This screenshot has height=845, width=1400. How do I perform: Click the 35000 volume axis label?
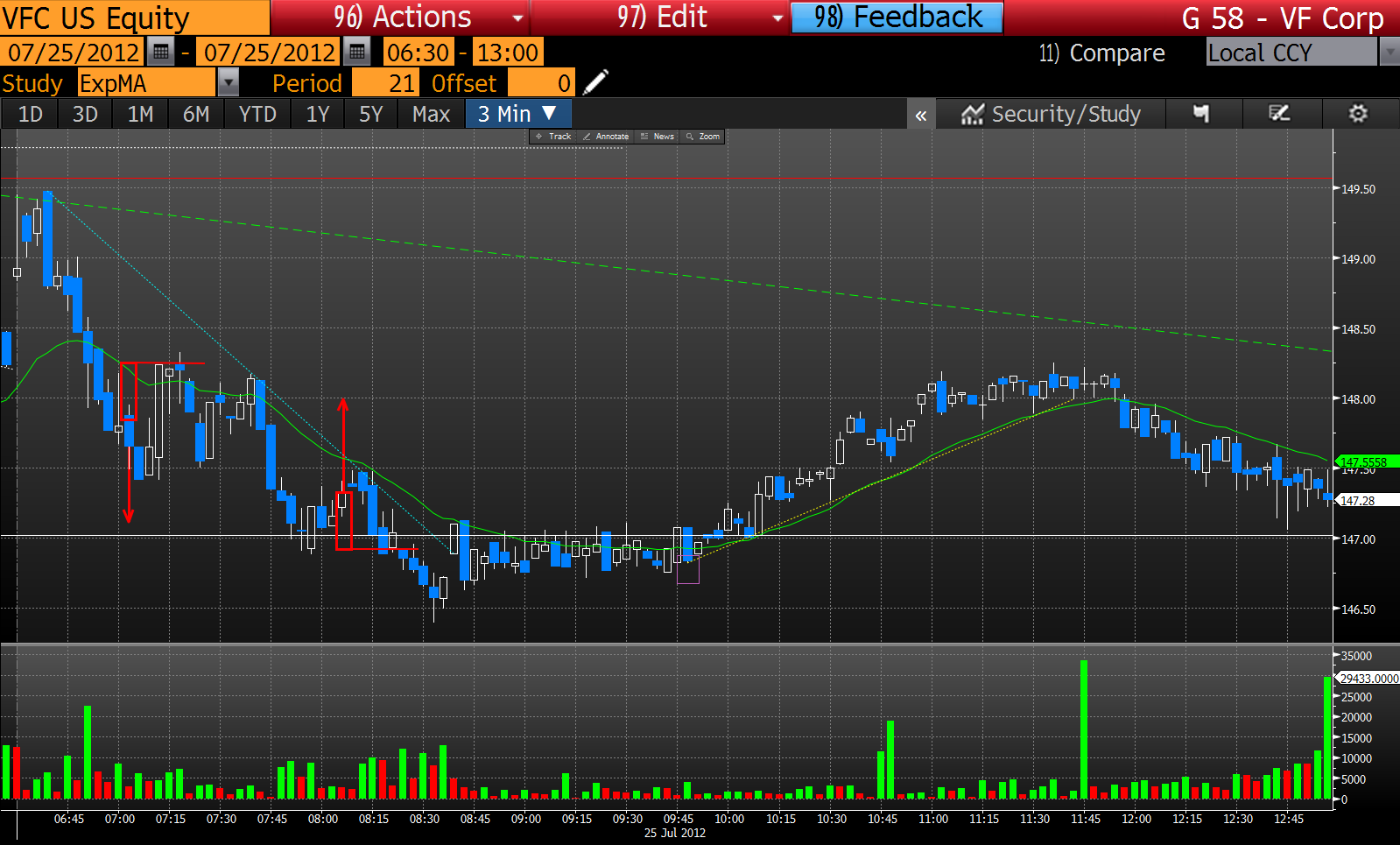coord(1356,656)
